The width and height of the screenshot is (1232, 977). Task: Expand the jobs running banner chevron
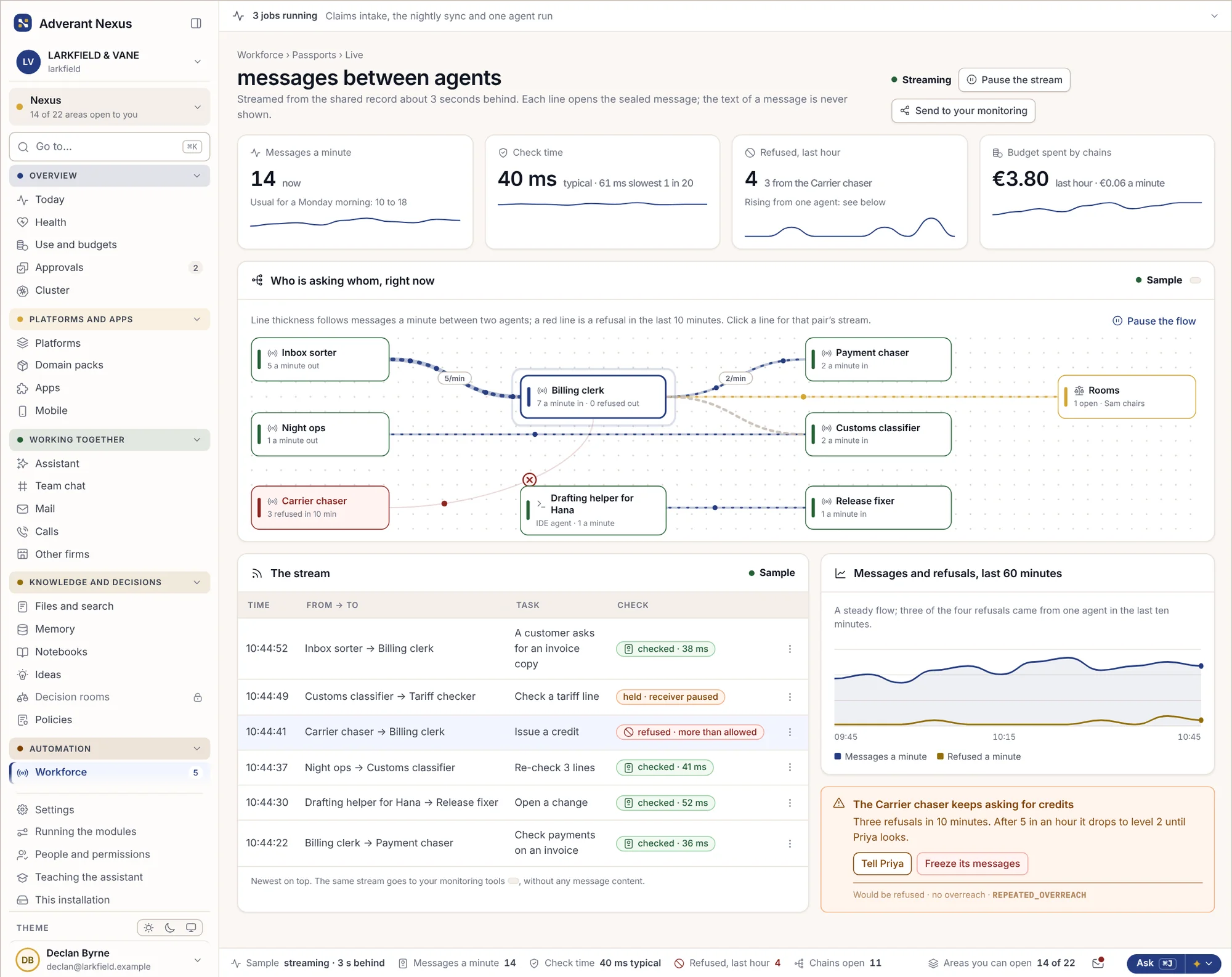click(1214, 16)
